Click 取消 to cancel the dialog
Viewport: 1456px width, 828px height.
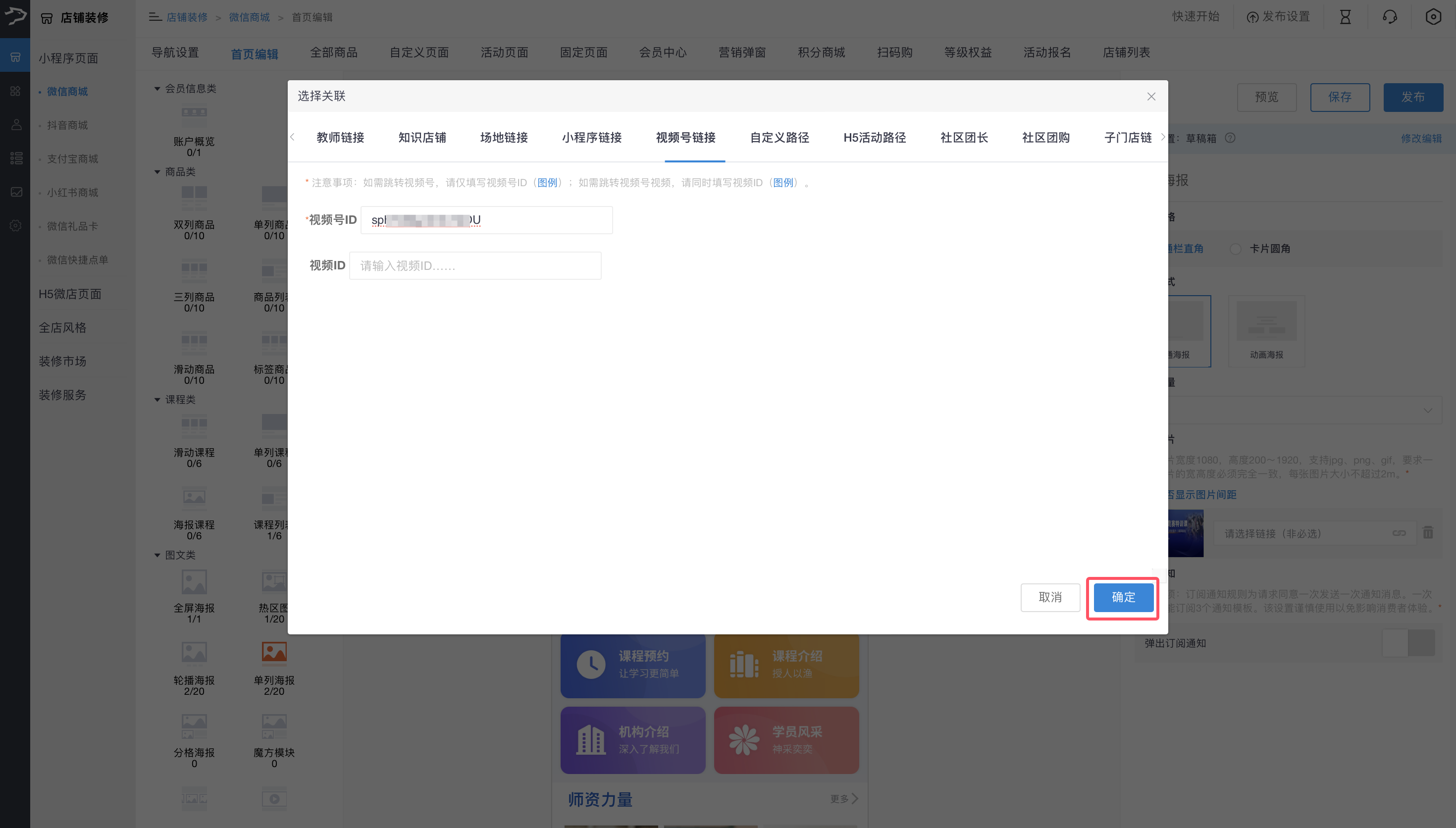click(x=1049, y=597)
